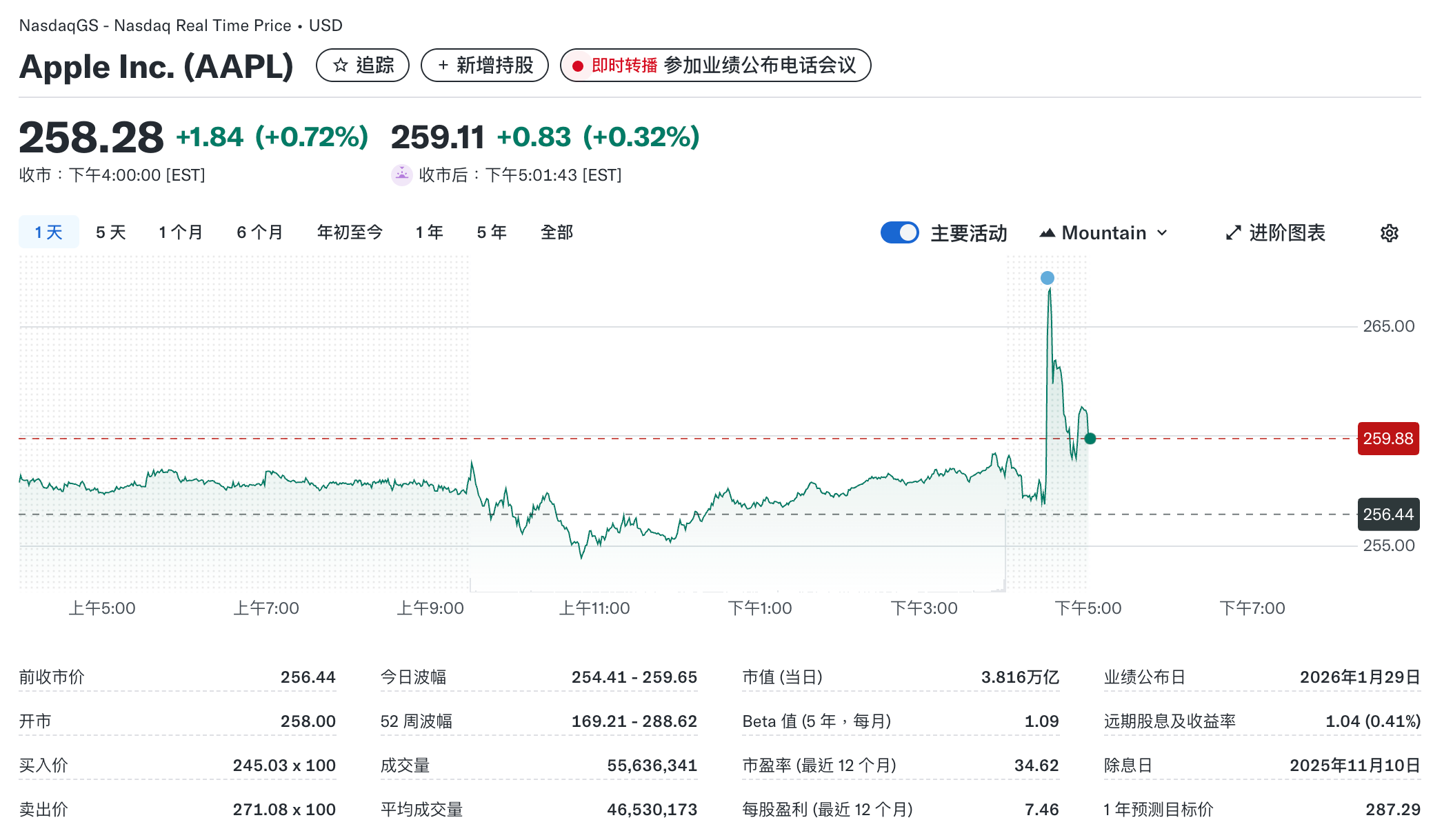The image size is (1433, 840).
Task: Select the 6个月 period tab
Action: 259,232
